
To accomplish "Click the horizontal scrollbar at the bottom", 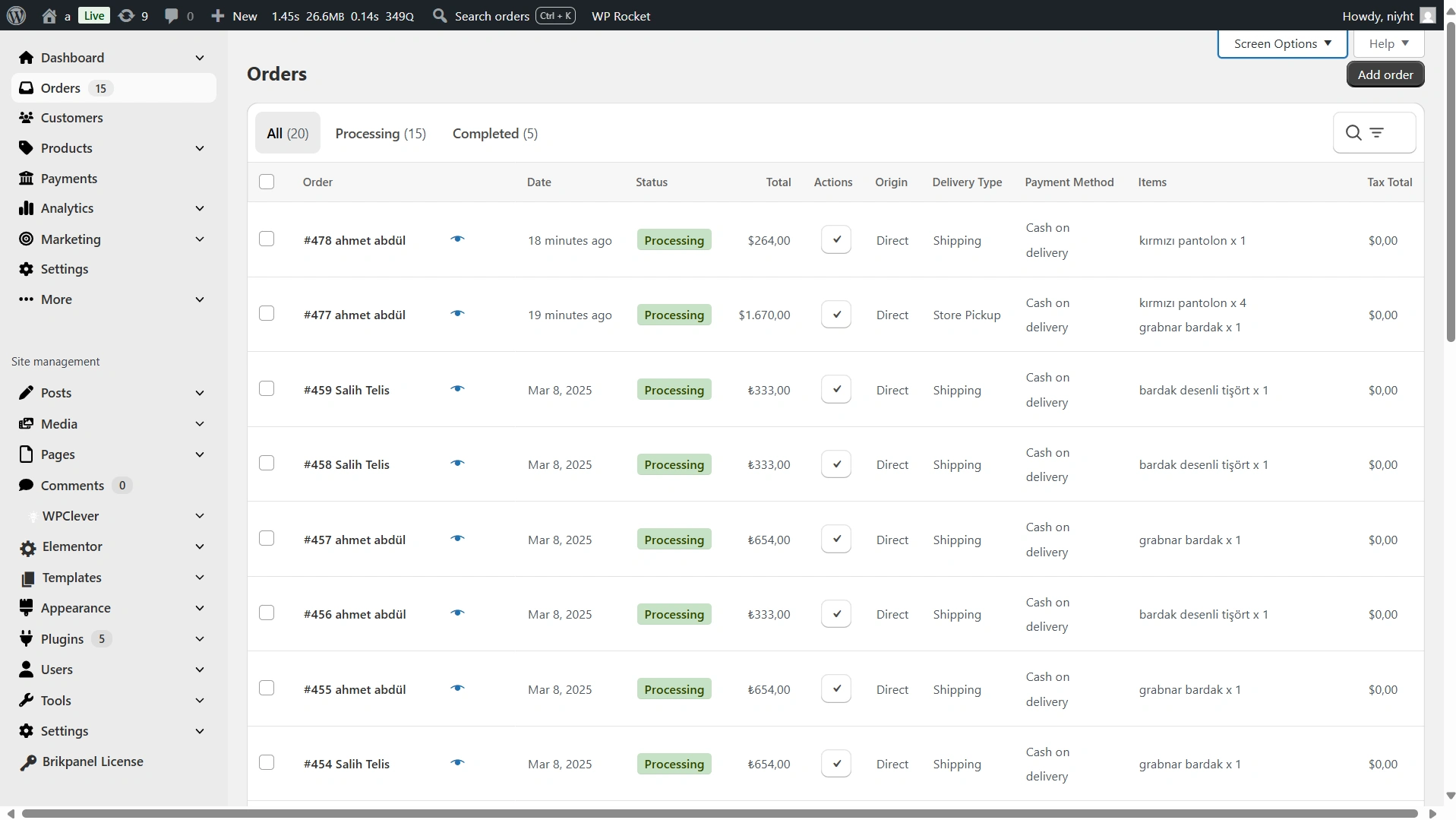I will click(719, 813).
